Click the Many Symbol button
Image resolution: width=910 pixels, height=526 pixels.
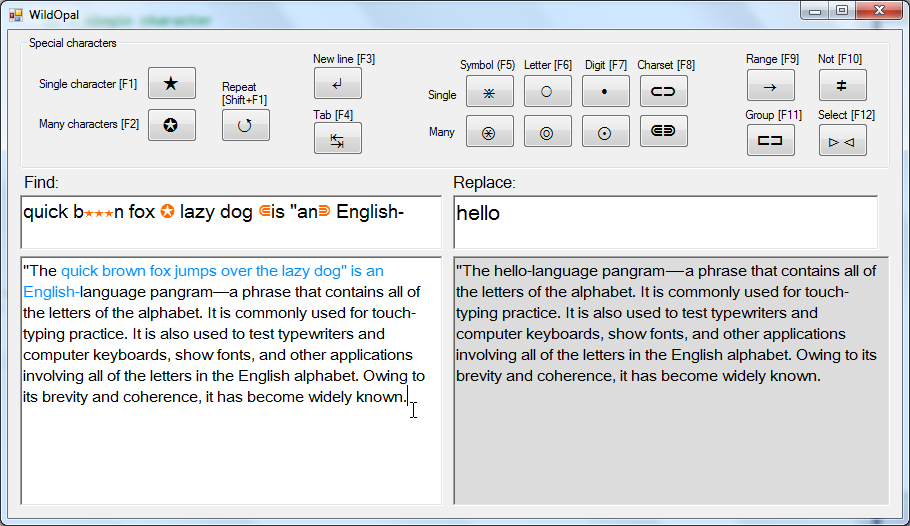(489, 131)
